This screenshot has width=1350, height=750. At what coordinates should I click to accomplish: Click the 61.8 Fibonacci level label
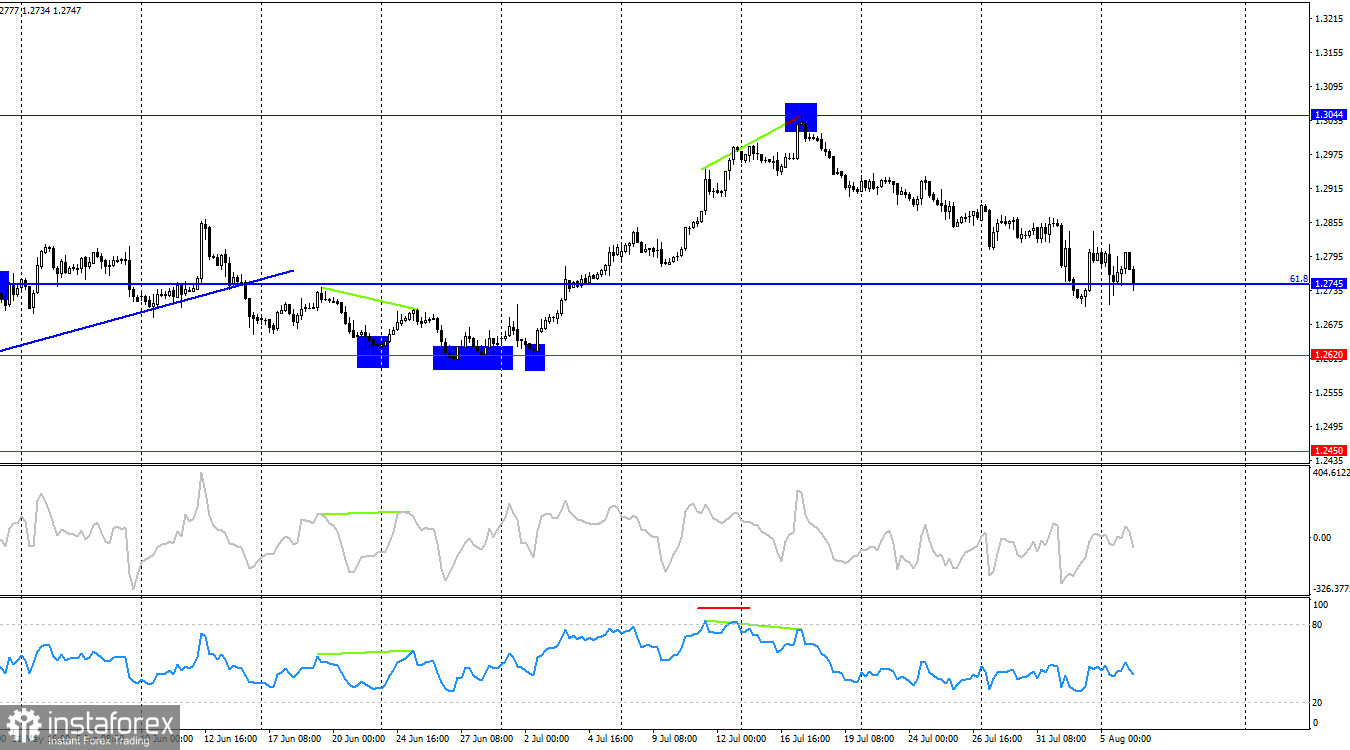tap(1299, 278)
